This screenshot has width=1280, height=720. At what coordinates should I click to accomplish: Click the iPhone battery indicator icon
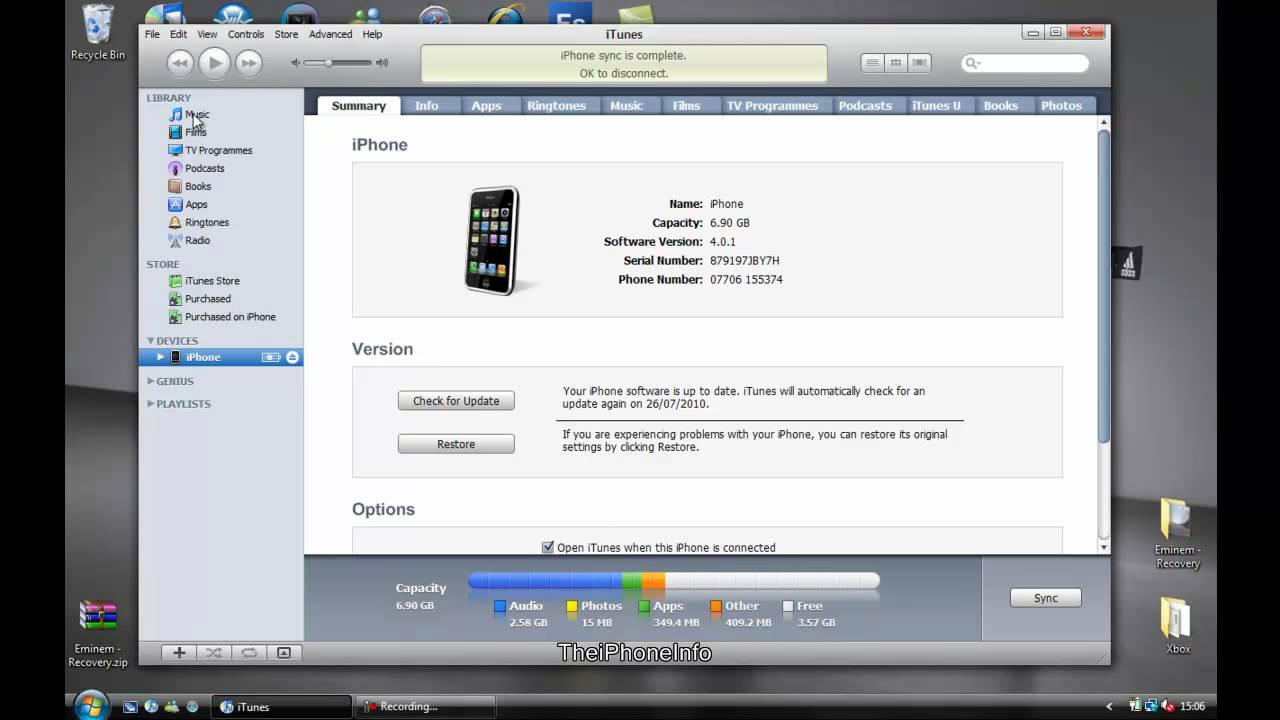click(x=271, y=357)
